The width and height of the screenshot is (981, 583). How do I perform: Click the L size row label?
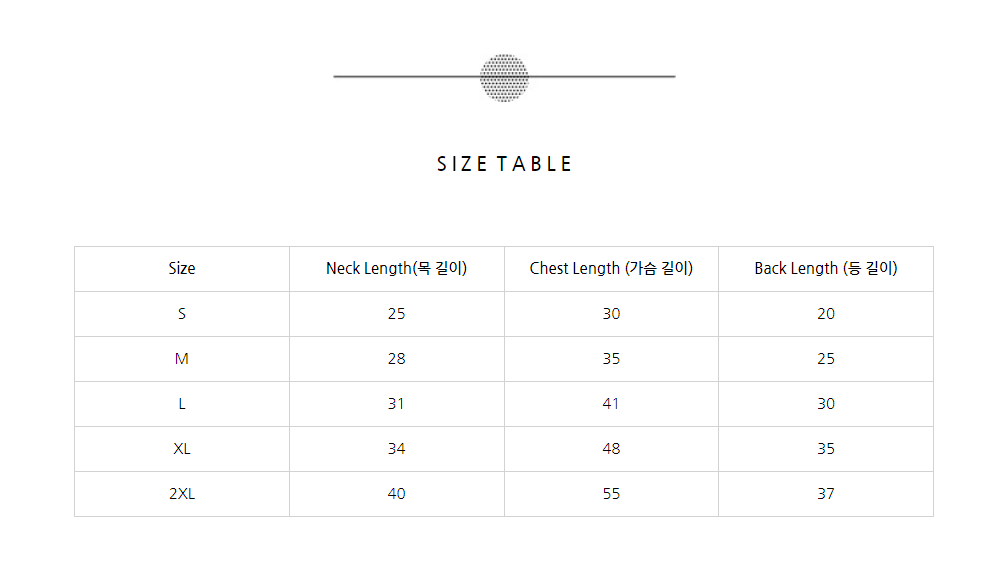[x=182, y=403]
